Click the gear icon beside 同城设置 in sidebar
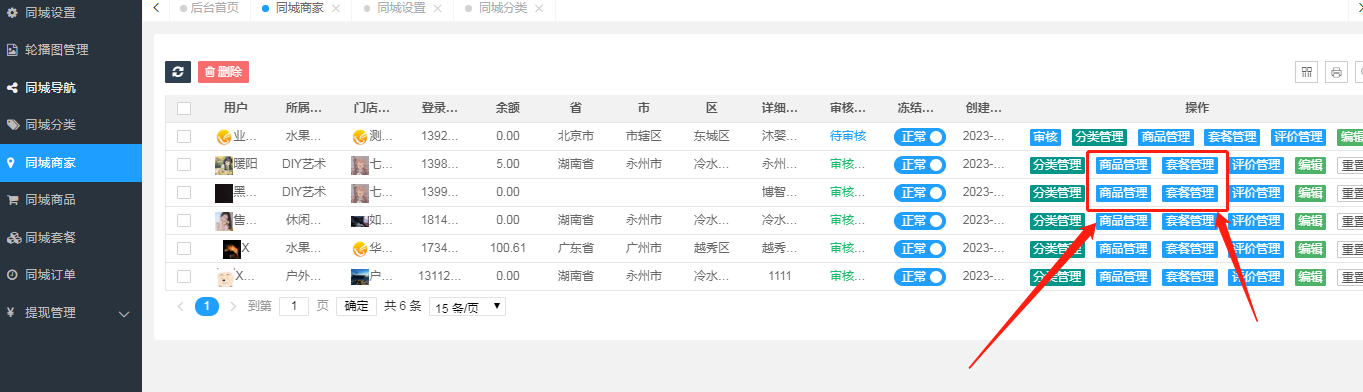Screen dimensions: 1363x392 click(x=12, y=13)
